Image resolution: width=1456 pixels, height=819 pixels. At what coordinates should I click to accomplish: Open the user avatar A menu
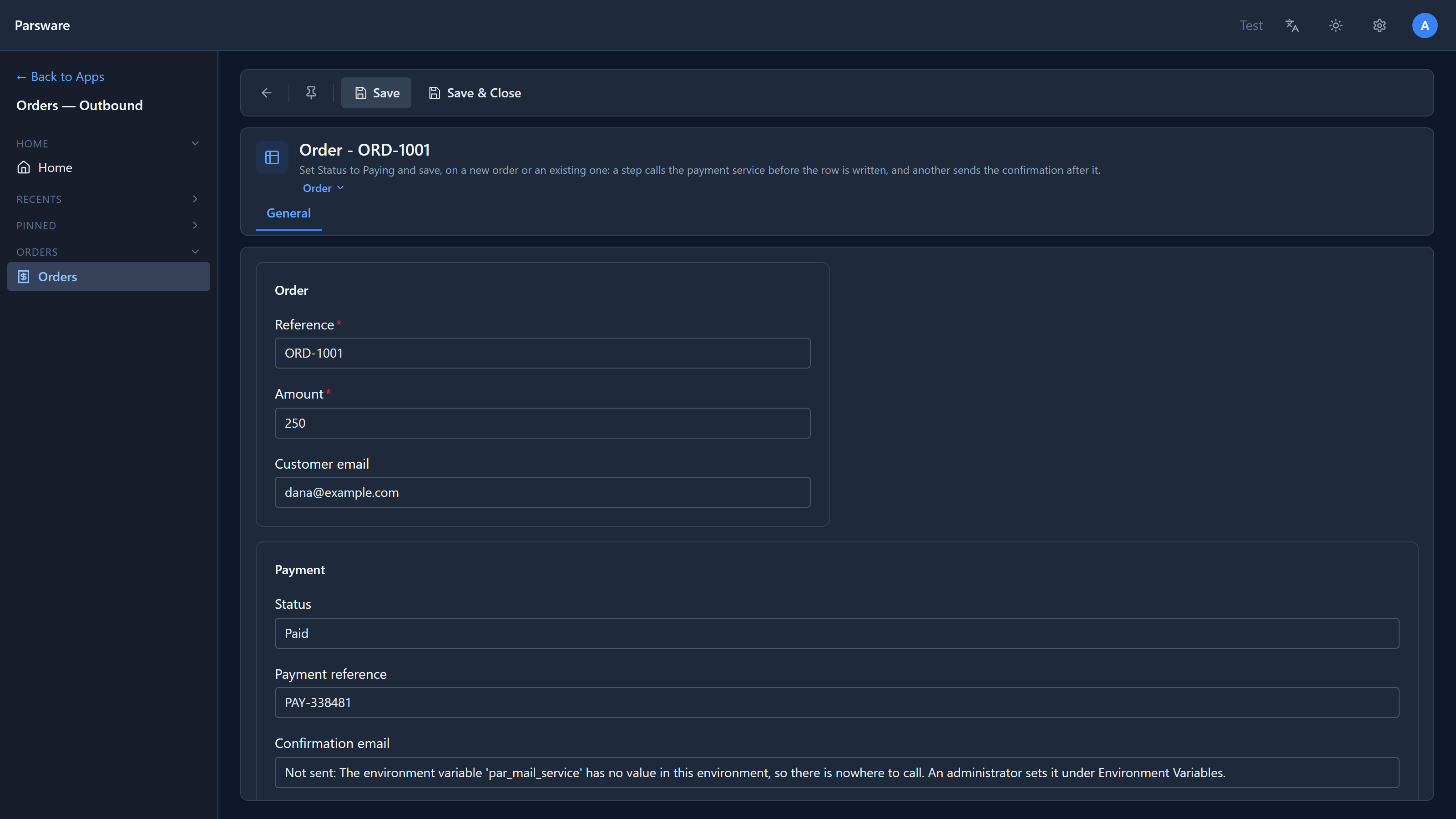[x=1424, y=25]
